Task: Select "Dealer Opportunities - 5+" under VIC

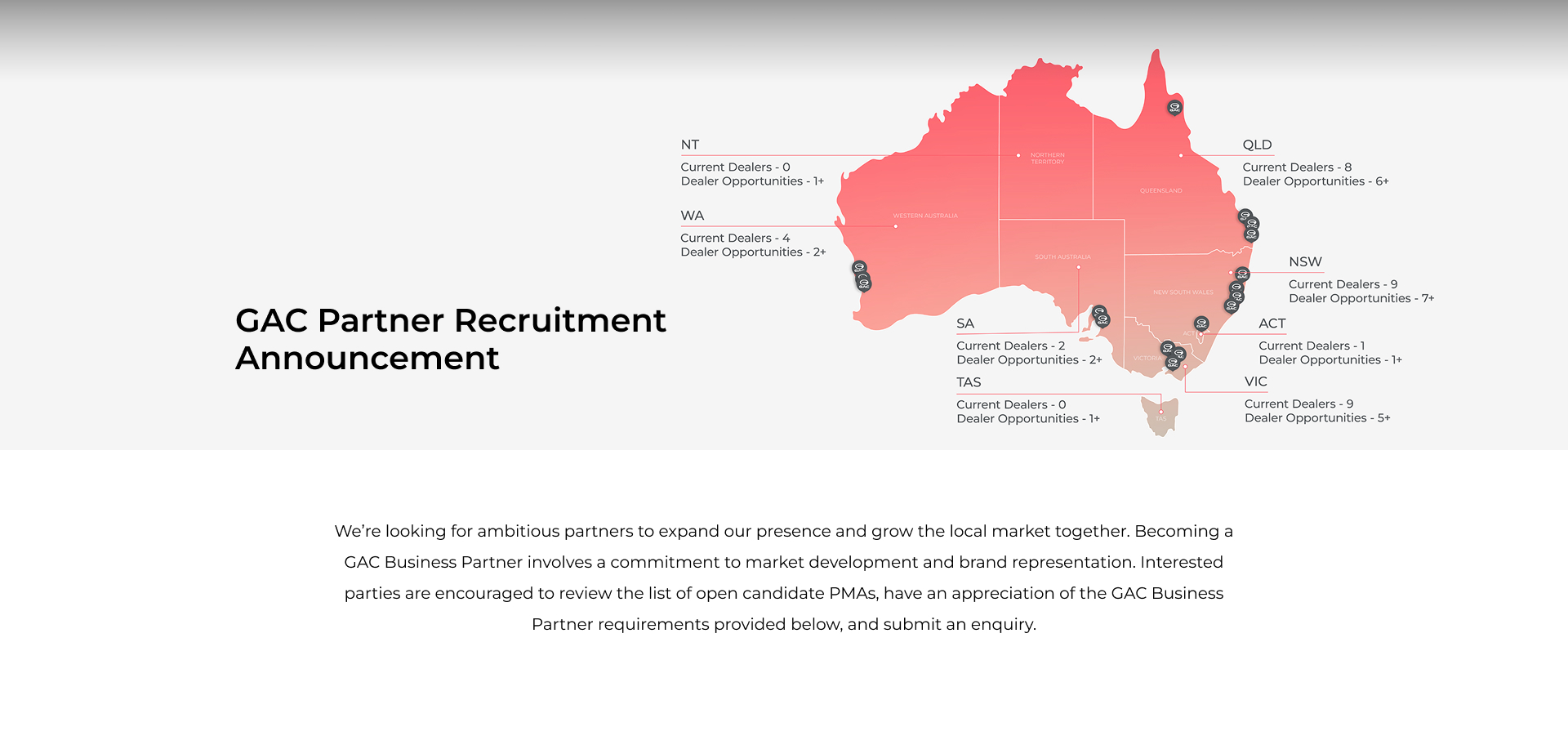Action: pyautogui.click(x=1317, y=418)
